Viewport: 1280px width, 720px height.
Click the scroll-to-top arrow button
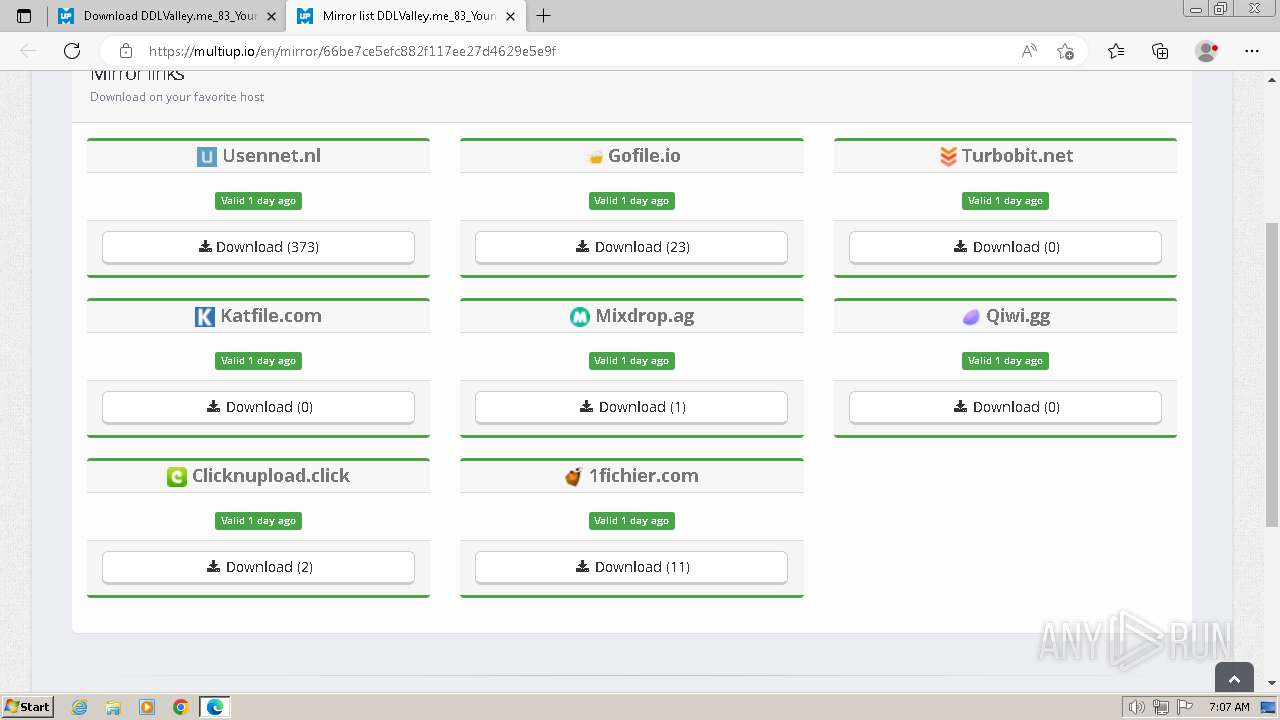[1234, 679]
